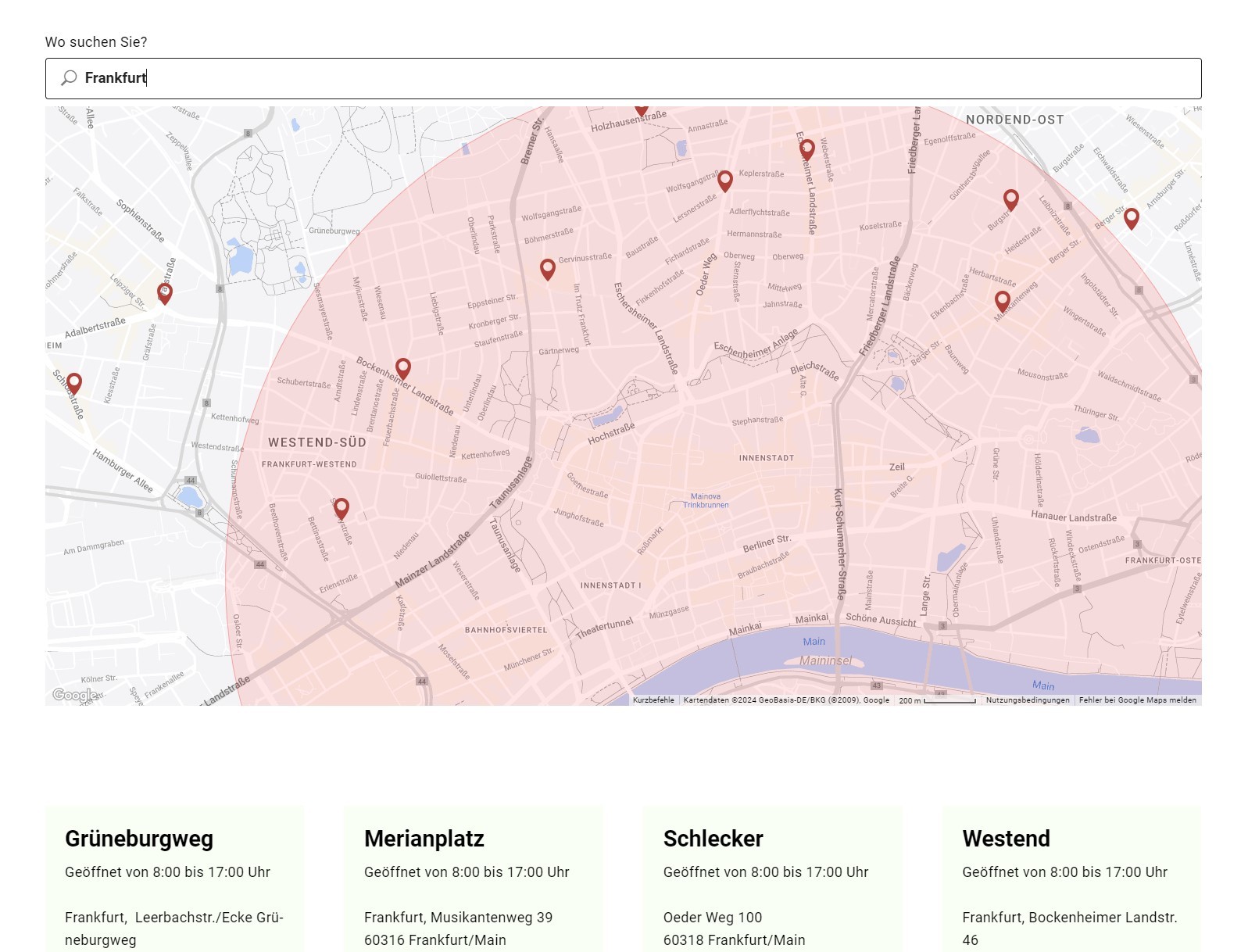Image resolution: width=1248 pixels, height=952 pixels.
Task: Click 'Fehler bei Google Maps melden'
Action: 1137,700
